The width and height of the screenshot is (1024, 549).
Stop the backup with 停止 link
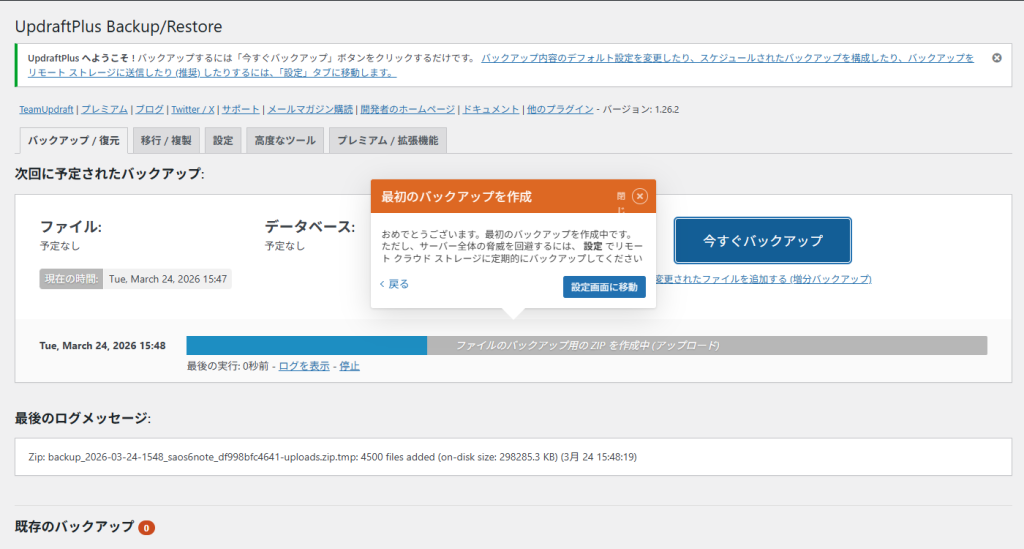[x=349, y=366]
